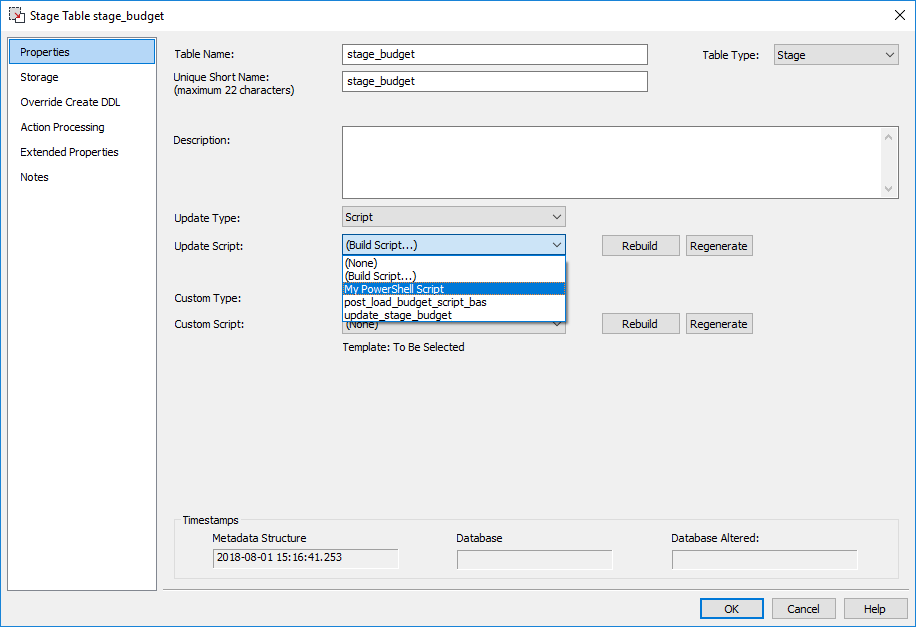Open the Notes page
This screenshot has width=916, height=628.
pyautogui.click(x=34, y=177)
